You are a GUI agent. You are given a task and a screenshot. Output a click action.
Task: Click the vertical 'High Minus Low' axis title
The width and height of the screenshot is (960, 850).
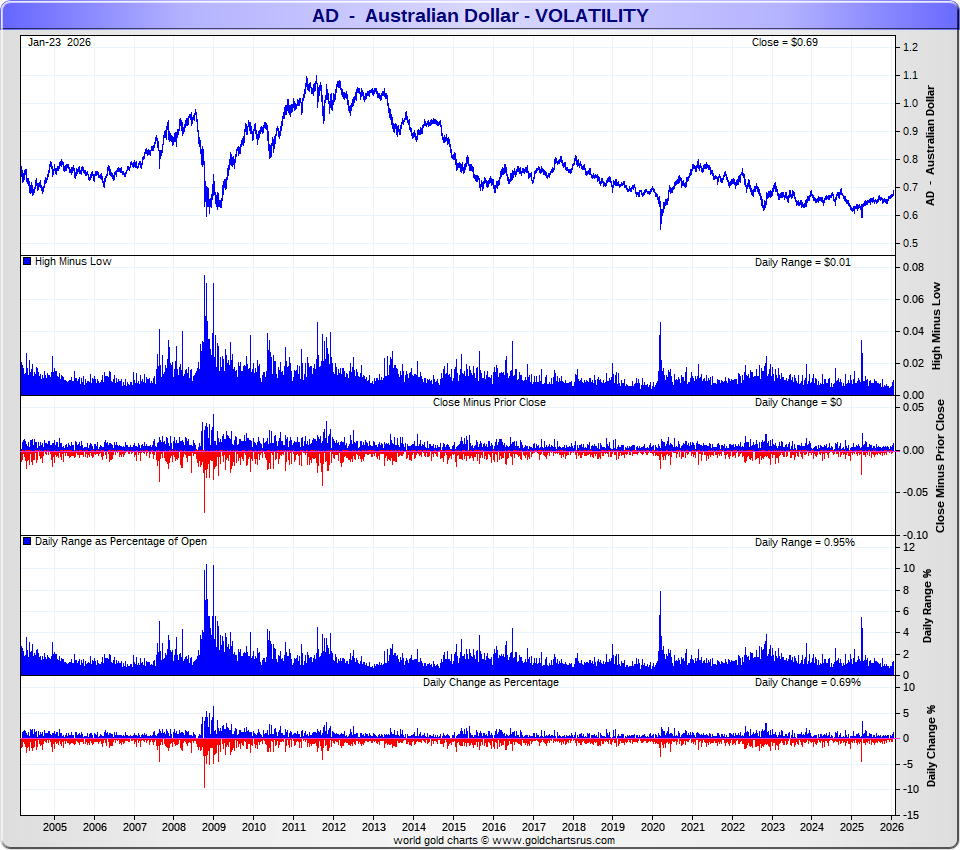tap(936, 326)
